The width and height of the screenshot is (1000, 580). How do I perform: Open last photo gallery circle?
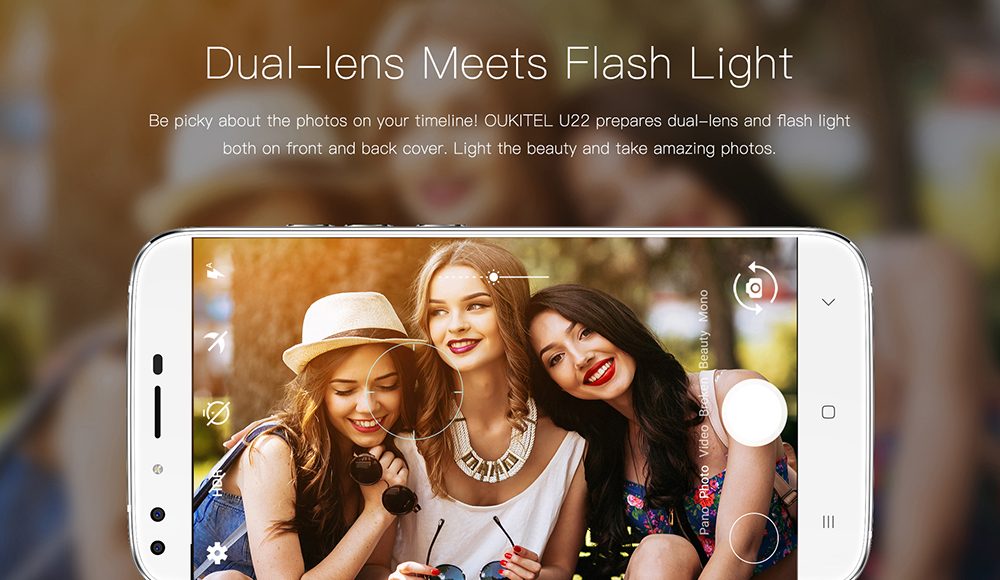click(x=754, y=538)
